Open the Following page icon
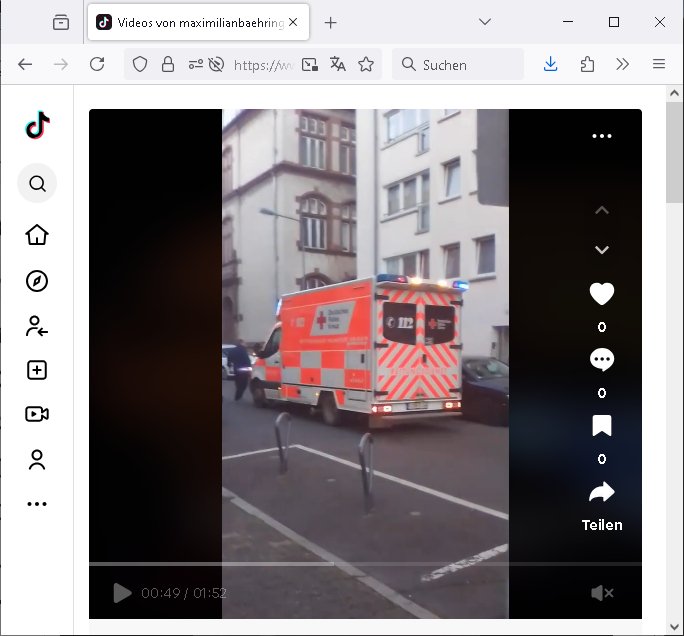The height and width of the screenshot is (636, 684). point(37,326)
